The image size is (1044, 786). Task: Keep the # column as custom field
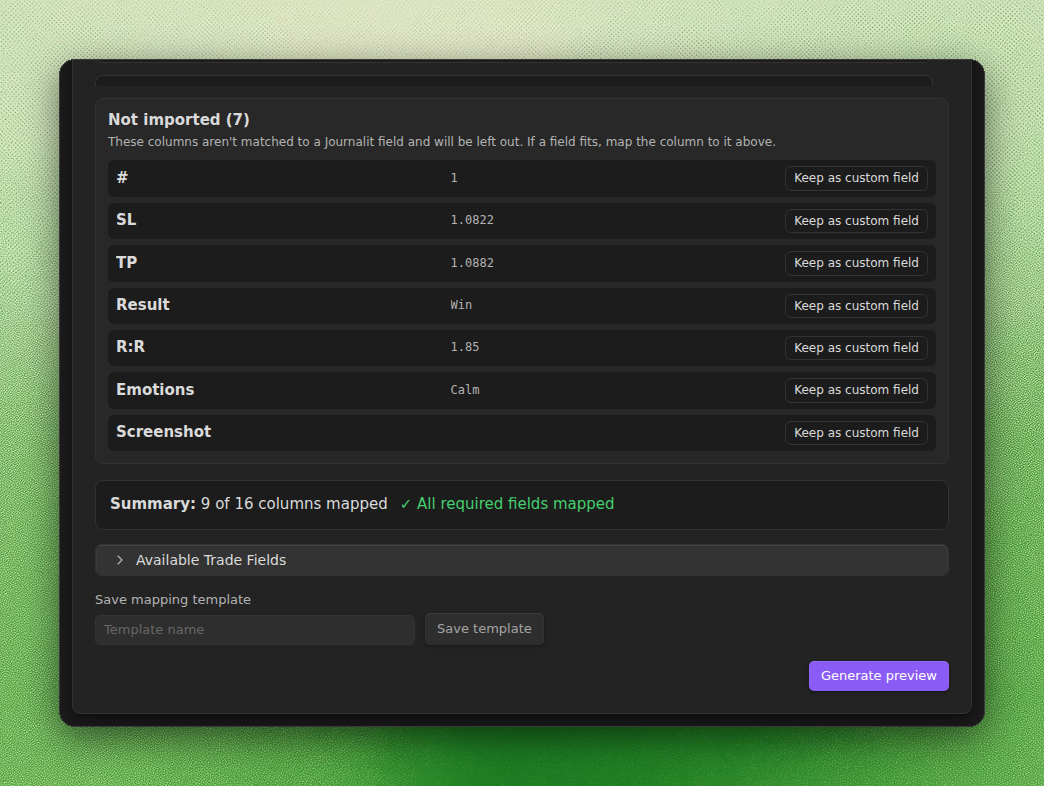(856, 178)
